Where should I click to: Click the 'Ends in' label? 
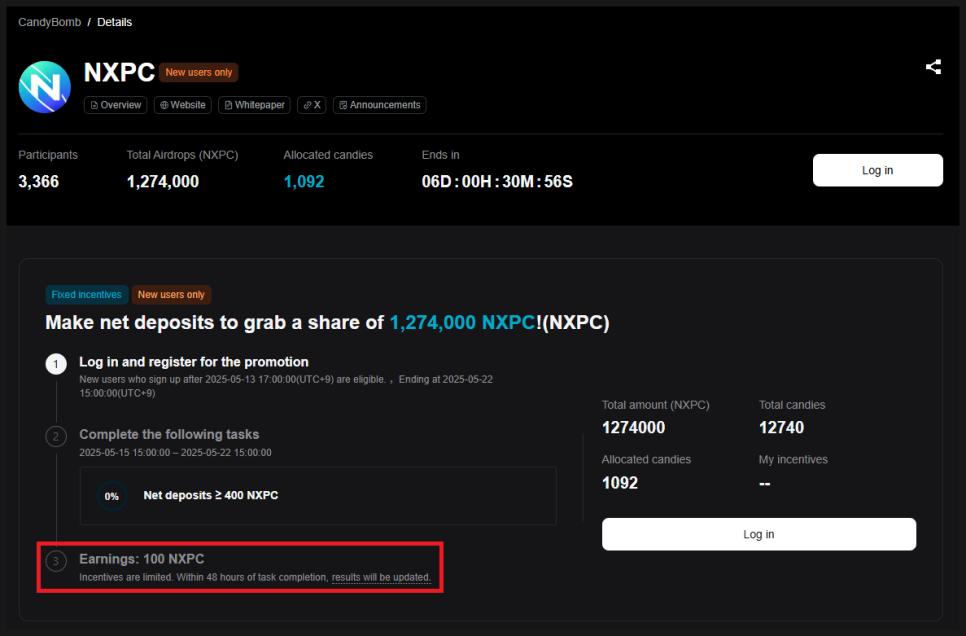coord(440,155)
